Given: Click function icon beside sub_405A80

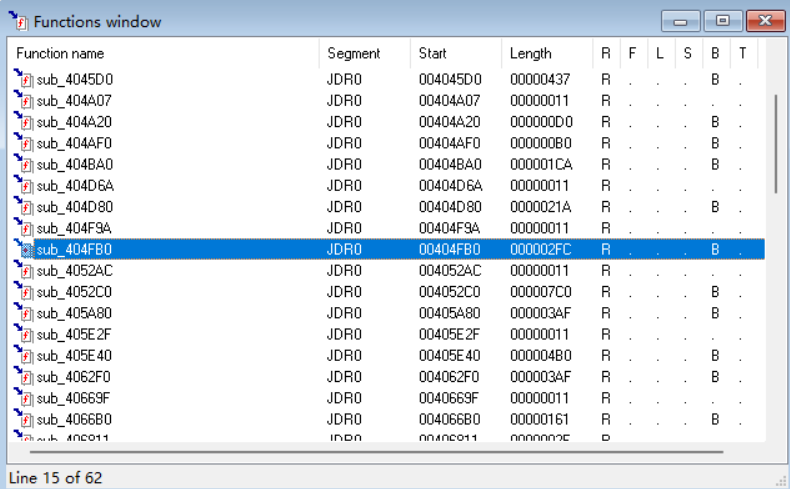Looking at the screenshot, I should click(x=23, y=313).
